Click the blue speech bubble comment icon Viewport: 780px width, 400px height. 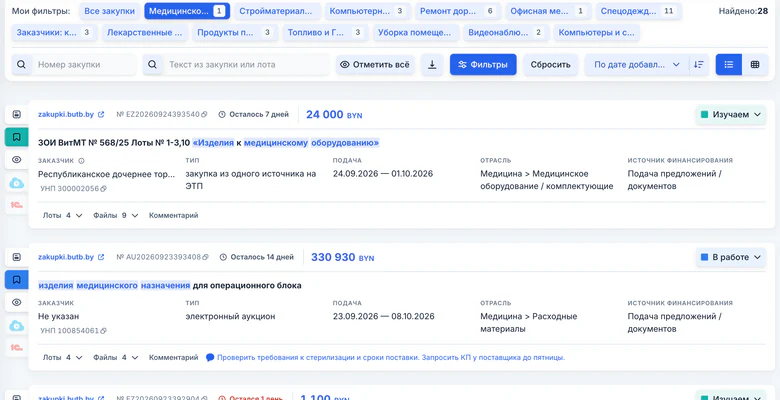(x=210, y=357)
